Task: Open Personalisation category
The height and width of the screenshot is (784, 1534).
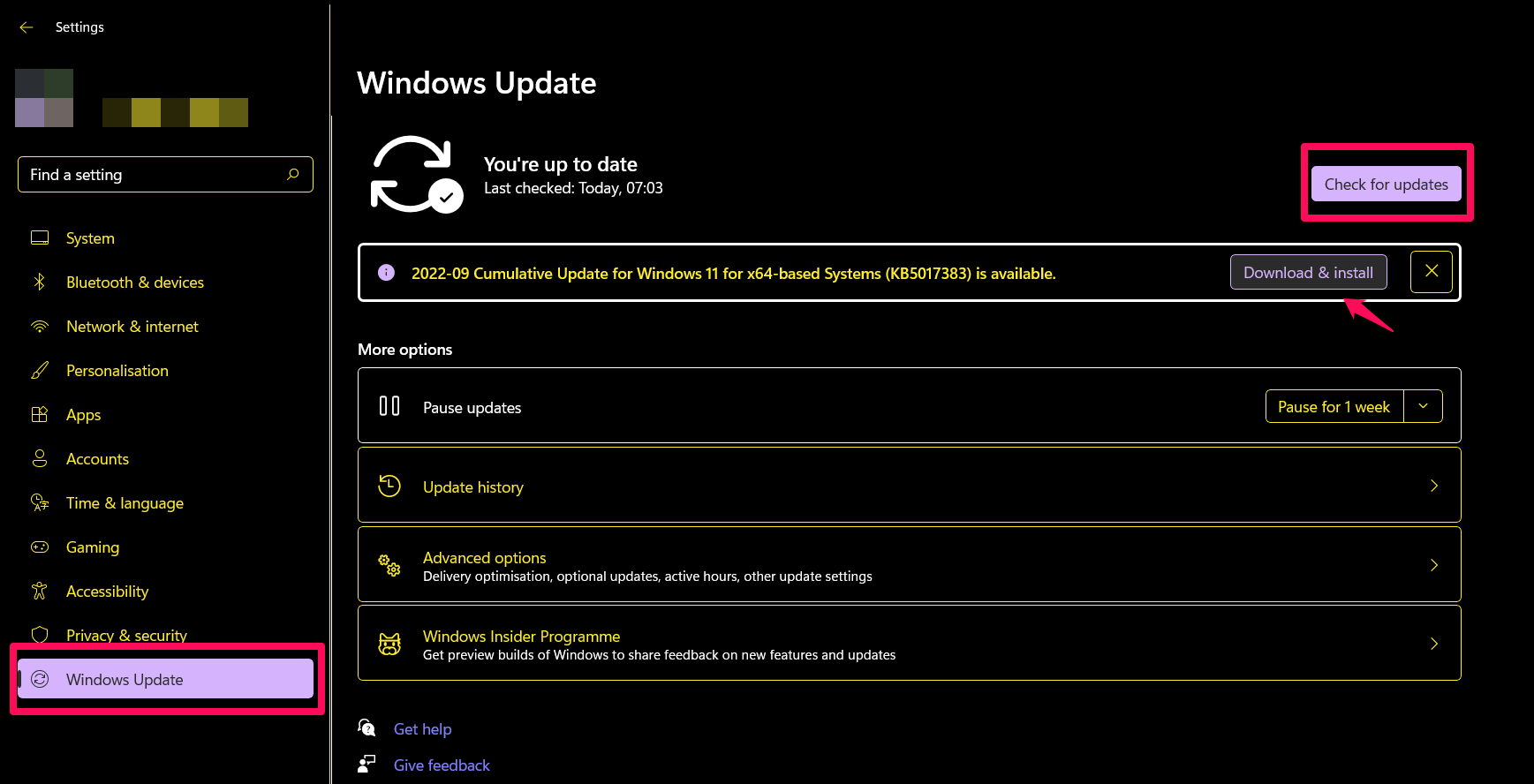Action: 165,371
